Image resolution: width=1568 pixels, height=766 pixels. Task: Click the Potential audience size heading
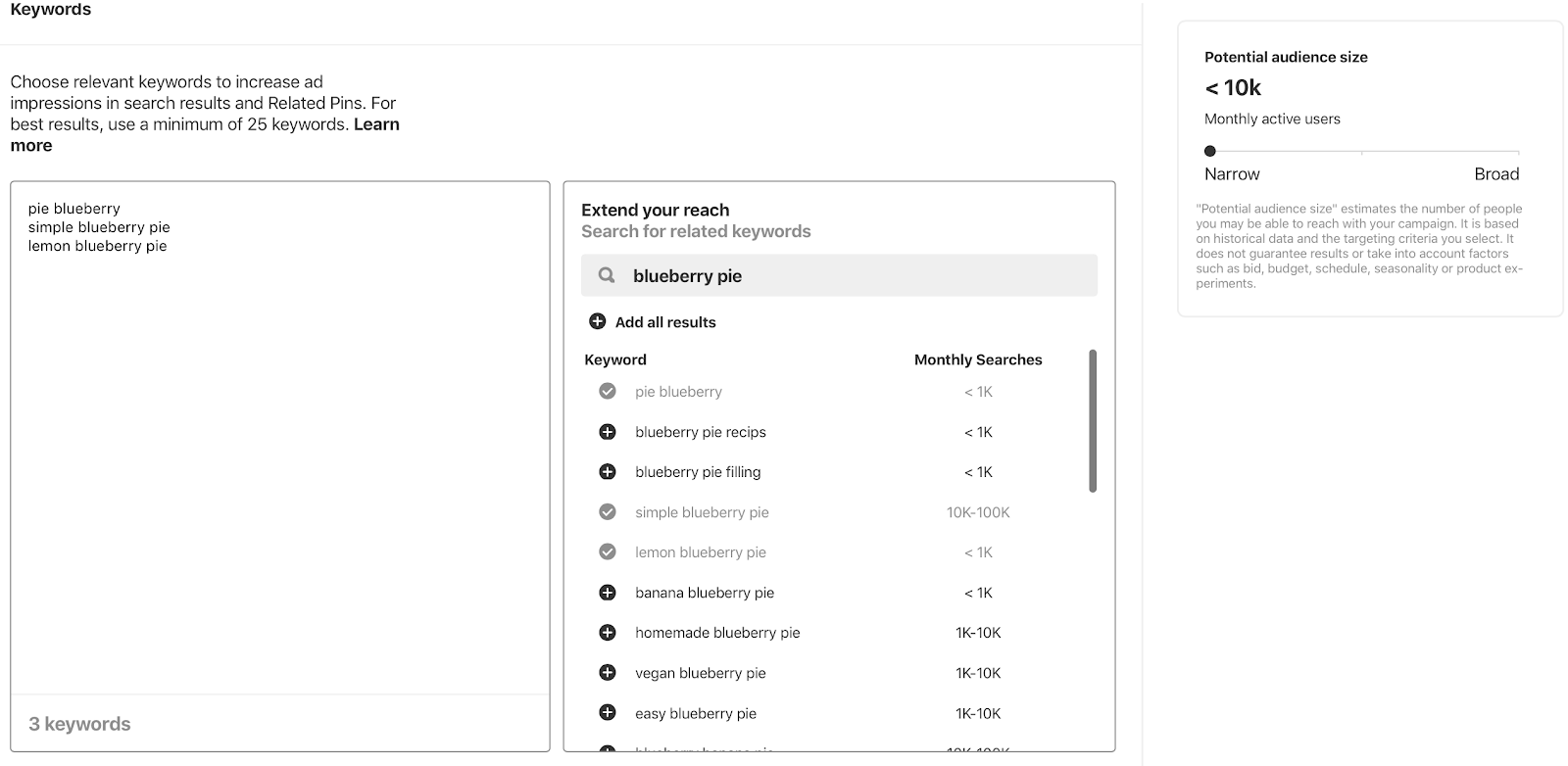coord(1286,57)
